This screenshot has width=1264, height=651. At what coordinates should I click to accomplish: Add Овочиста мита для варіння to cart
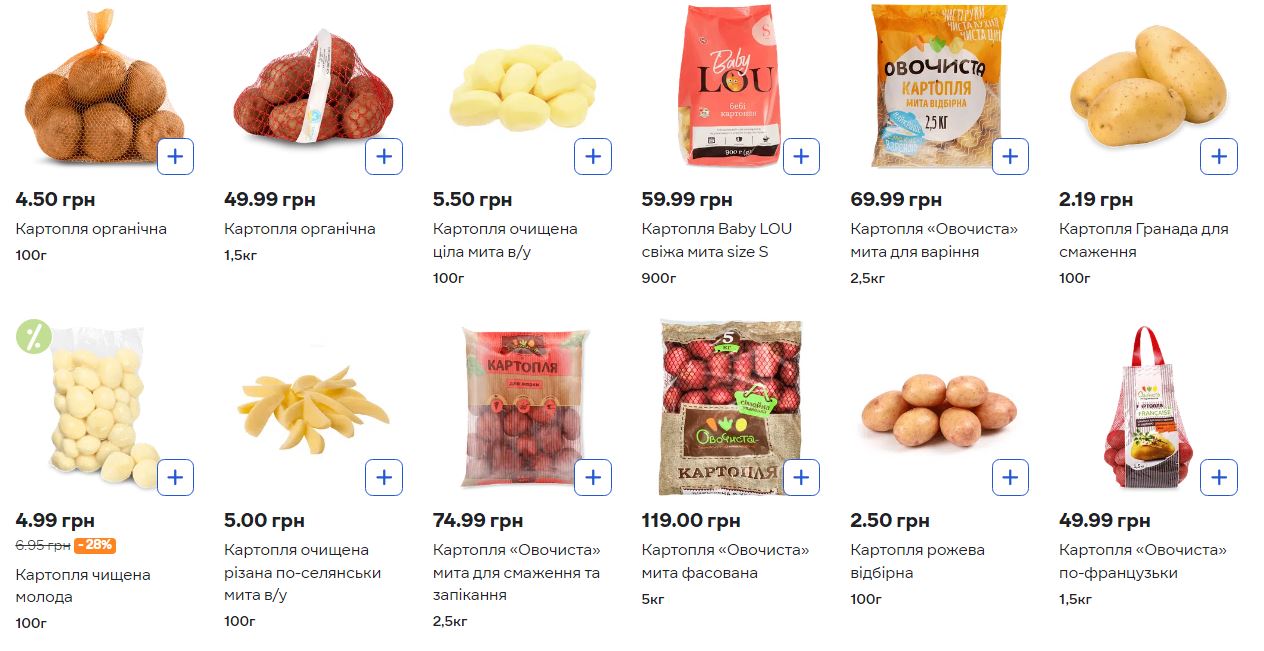(x=1010, y=156)
